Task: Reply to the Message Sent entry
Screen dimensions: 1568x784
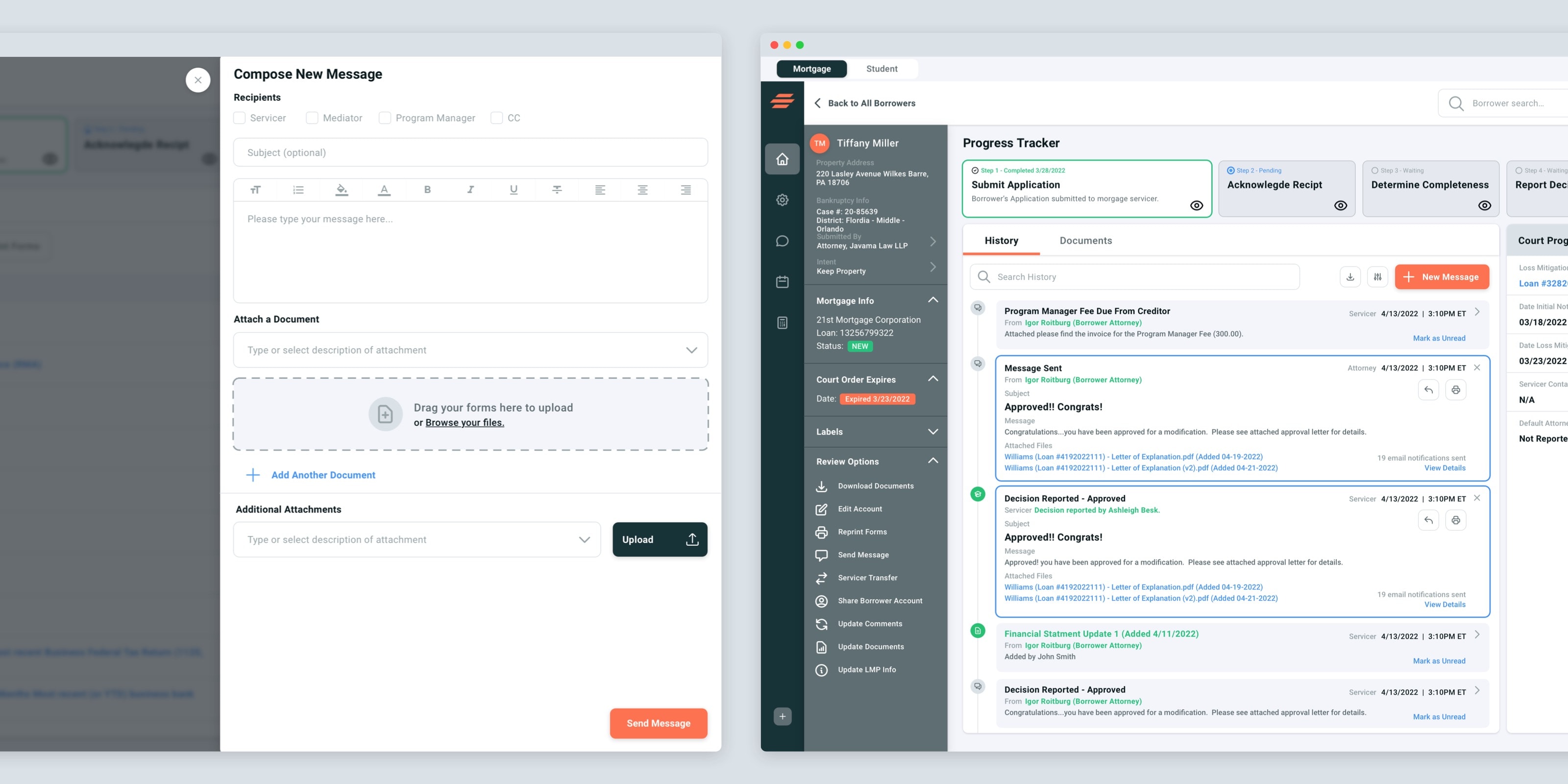Action: 1429,390
